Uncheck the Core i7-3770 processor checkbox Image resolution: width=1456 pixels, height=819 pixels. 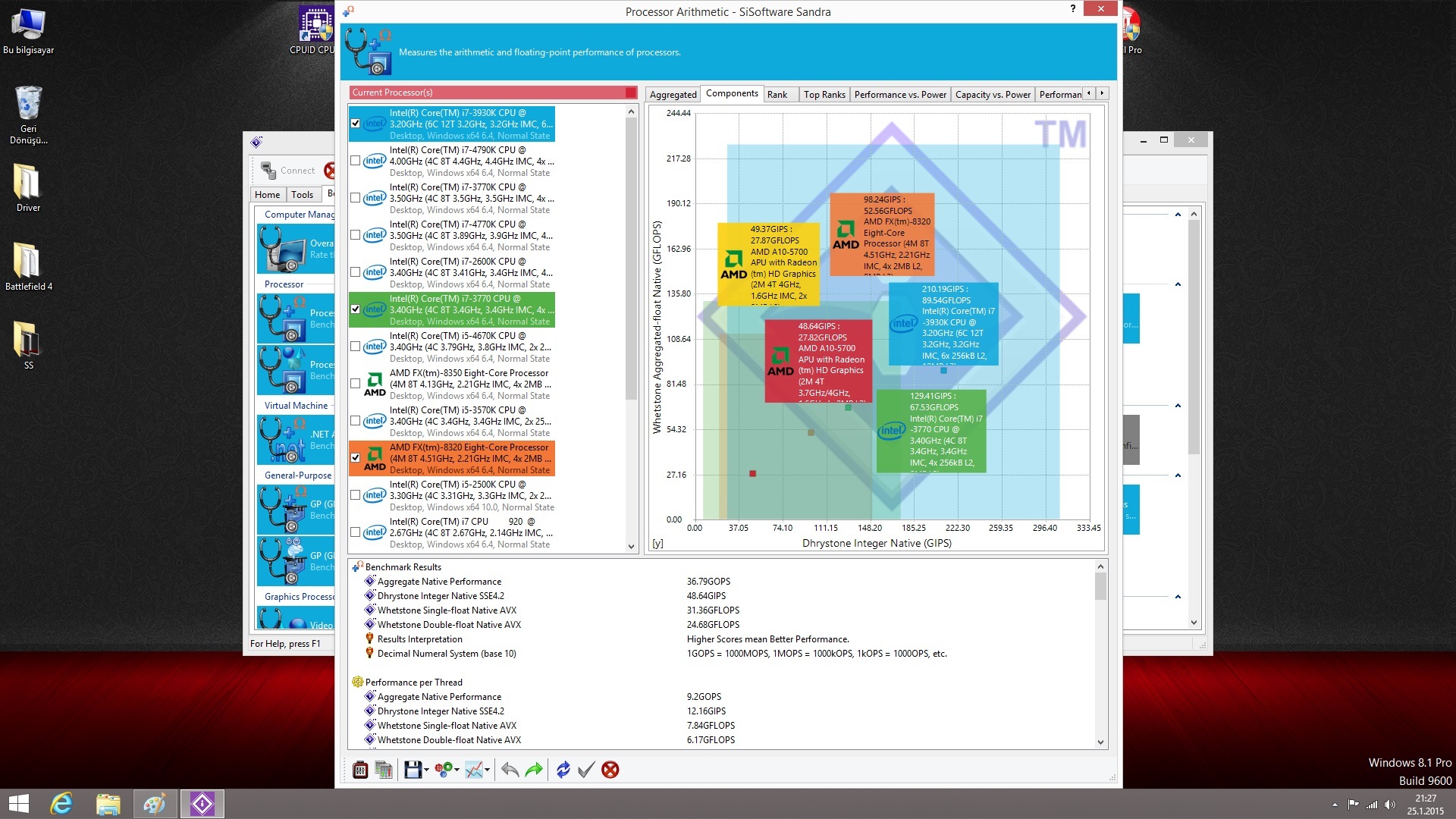coord(355,309)
